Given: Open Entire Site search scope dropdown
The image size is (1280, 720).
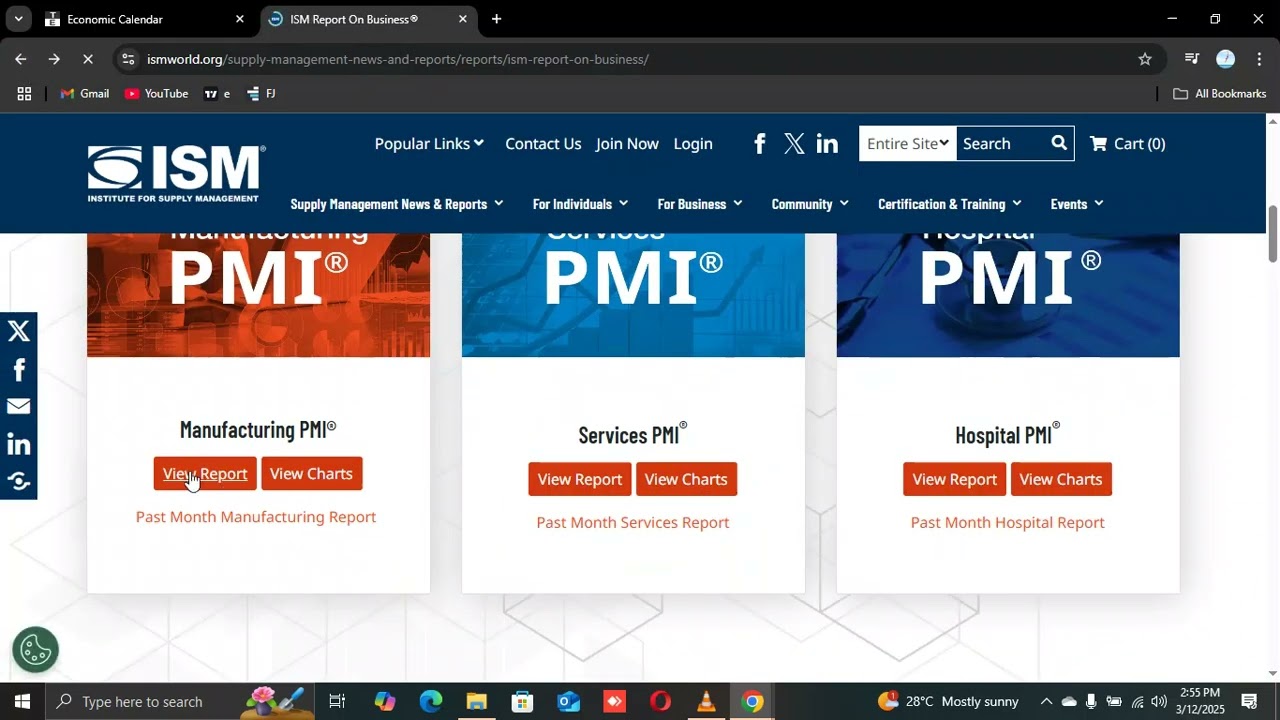Looking at the screenshot, I should coord(907,143).
